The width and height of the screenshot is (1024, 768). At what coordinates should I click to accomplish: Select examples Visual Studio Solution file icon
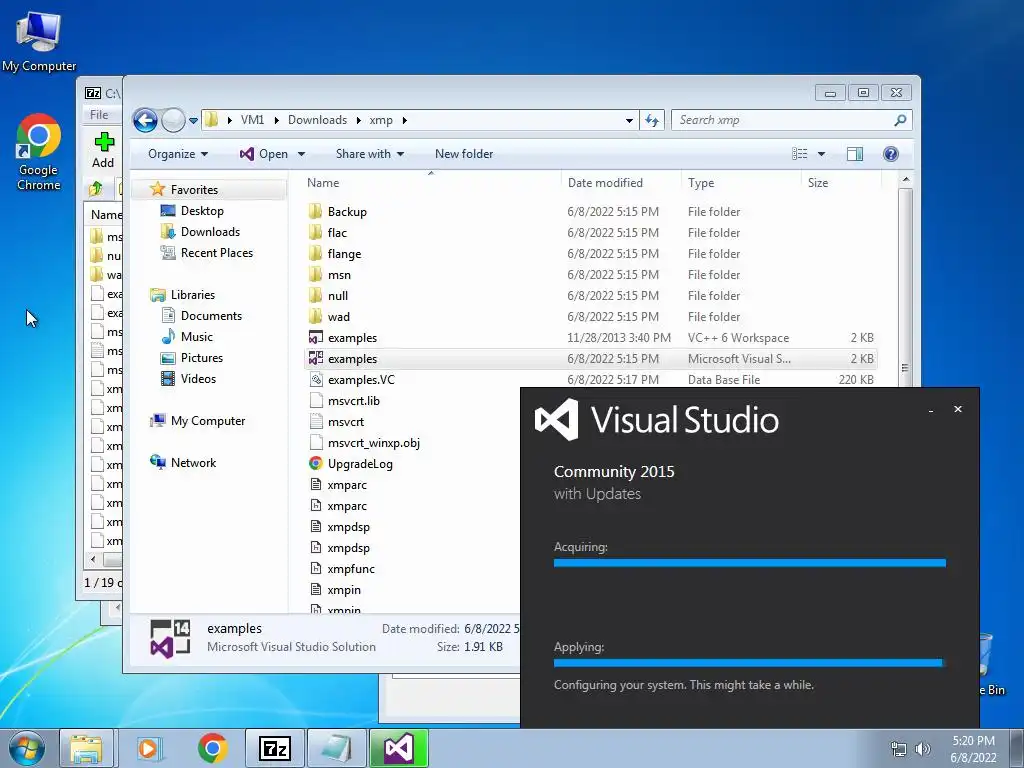coord(315,359)
